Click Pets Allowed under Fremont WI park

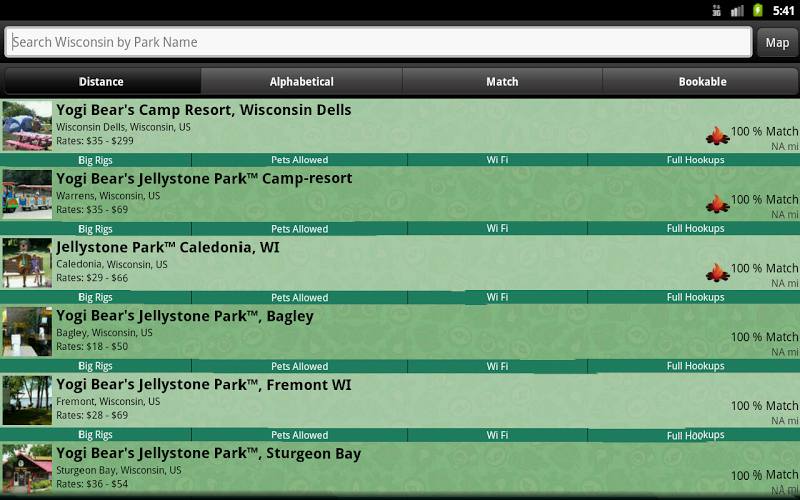point(299,435)
